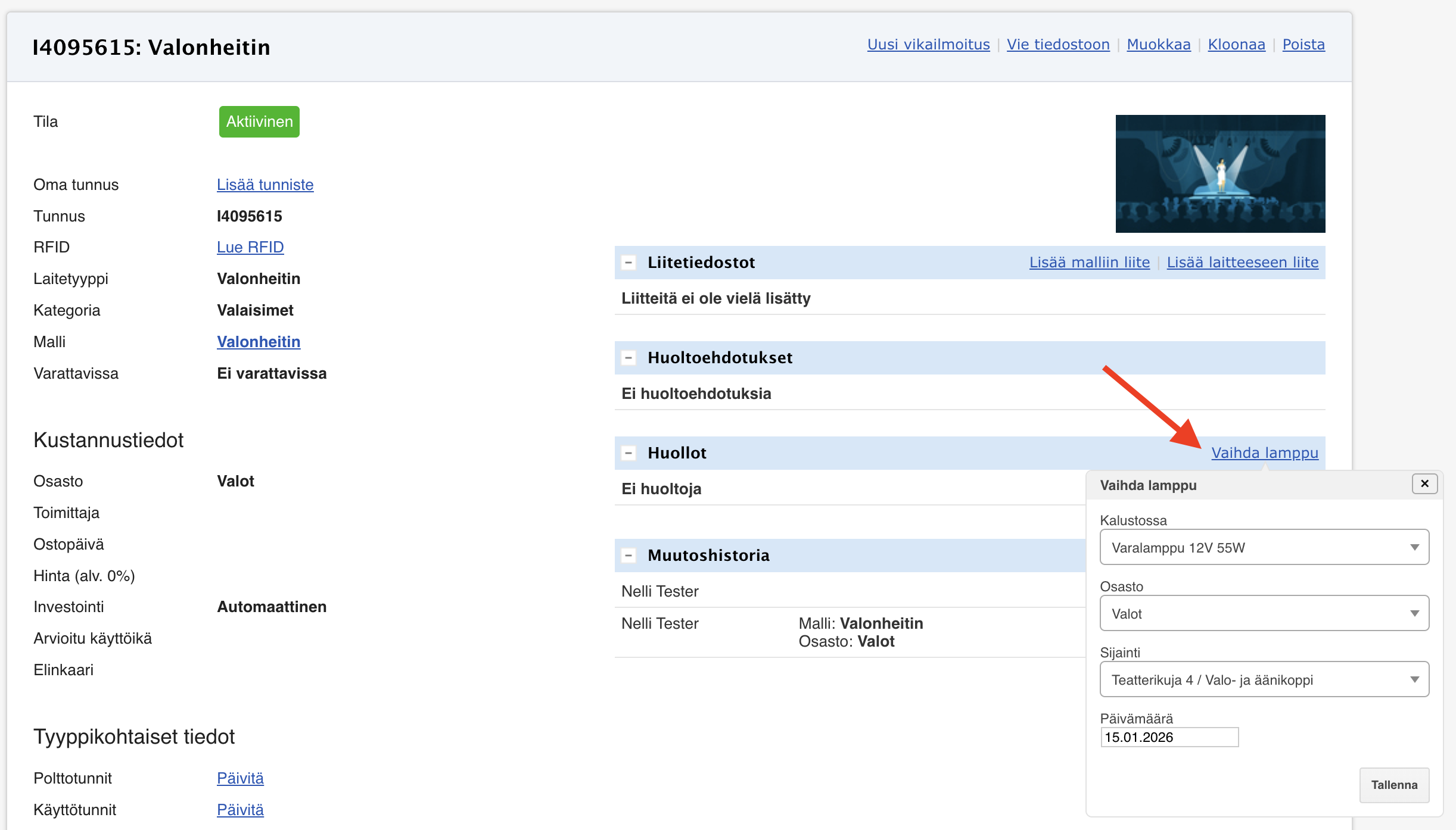Click Vie tiedostoon link

pos(1058,45)
